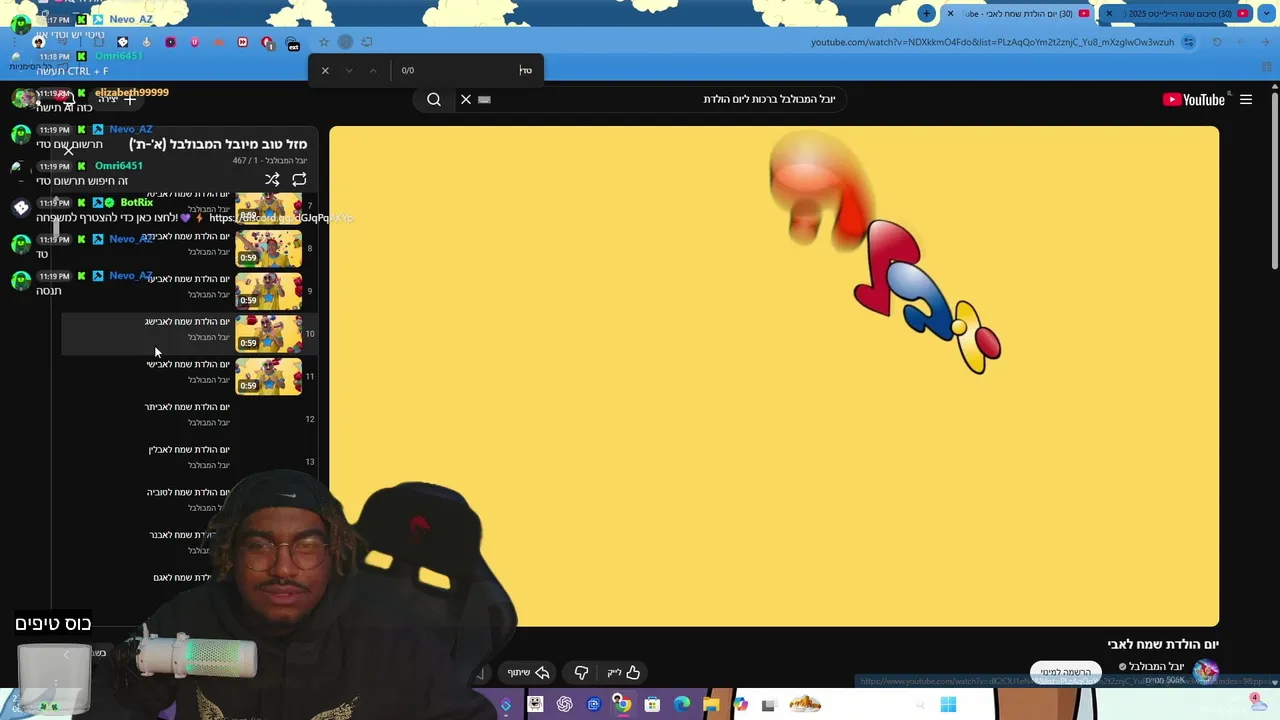Image resolution: width=1280 pixels, height=720 pixels.
Task: Click the address bar URL
Action: click(992, 42)
